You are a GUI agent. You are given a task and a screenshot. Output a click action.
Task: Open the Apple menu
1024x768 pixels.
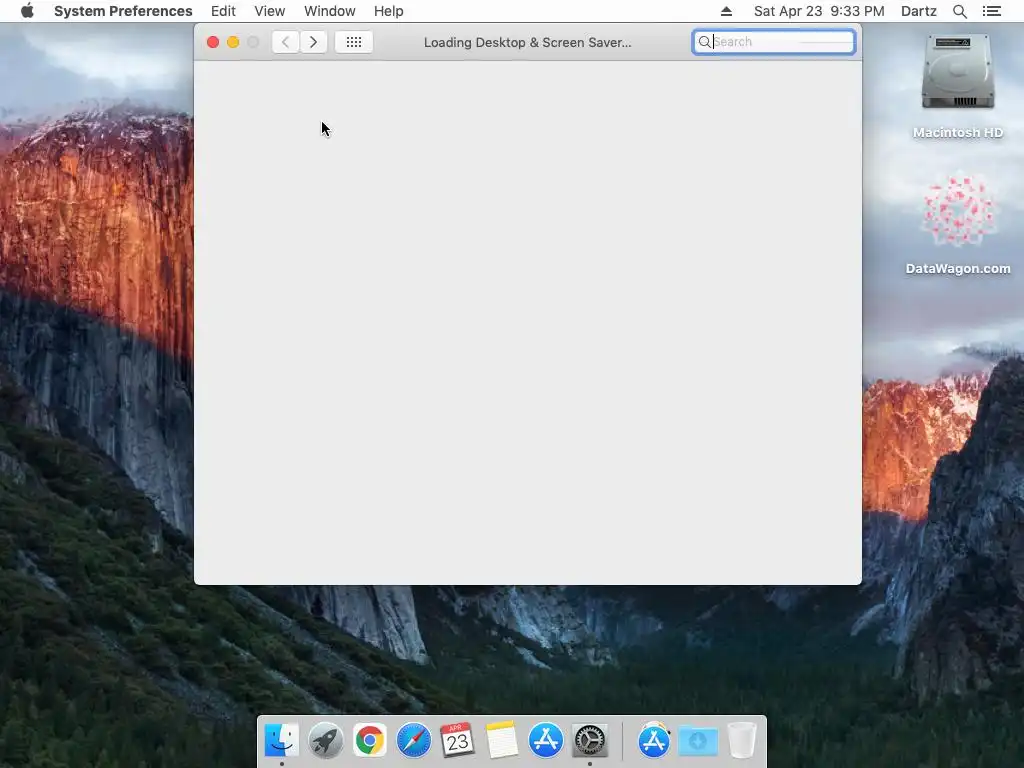(x=27, y=11)
